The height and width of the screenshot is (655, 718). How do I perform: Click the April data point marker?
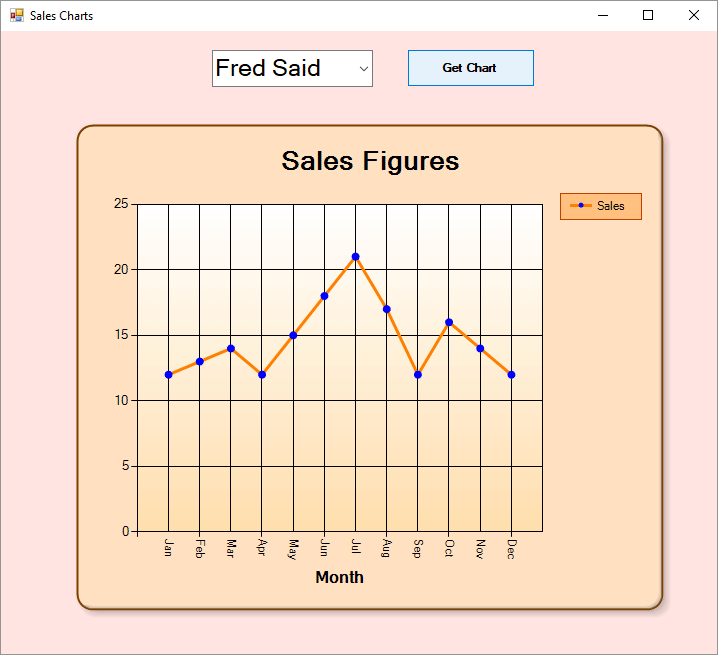click(262, 375)
